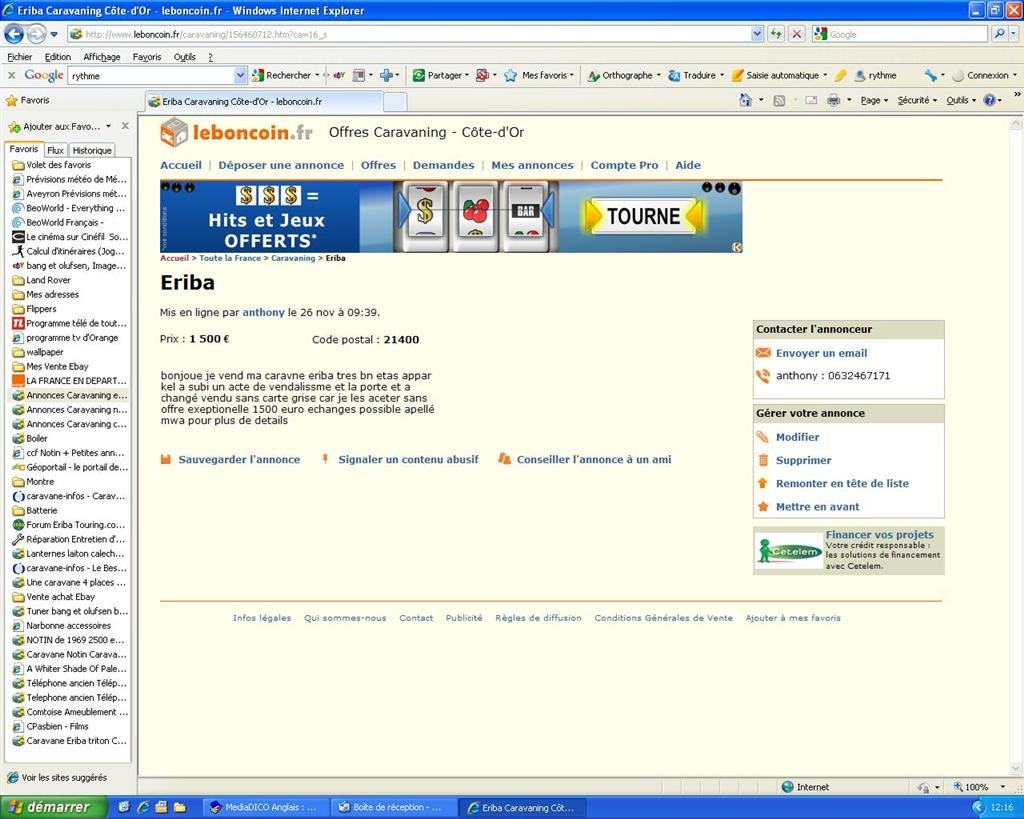Open the Affichage menu

point(102,57)
